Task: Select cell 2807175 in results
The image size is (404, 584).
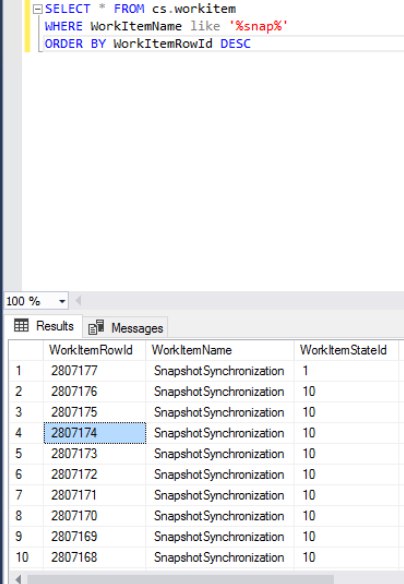Action: pos(95,412)
